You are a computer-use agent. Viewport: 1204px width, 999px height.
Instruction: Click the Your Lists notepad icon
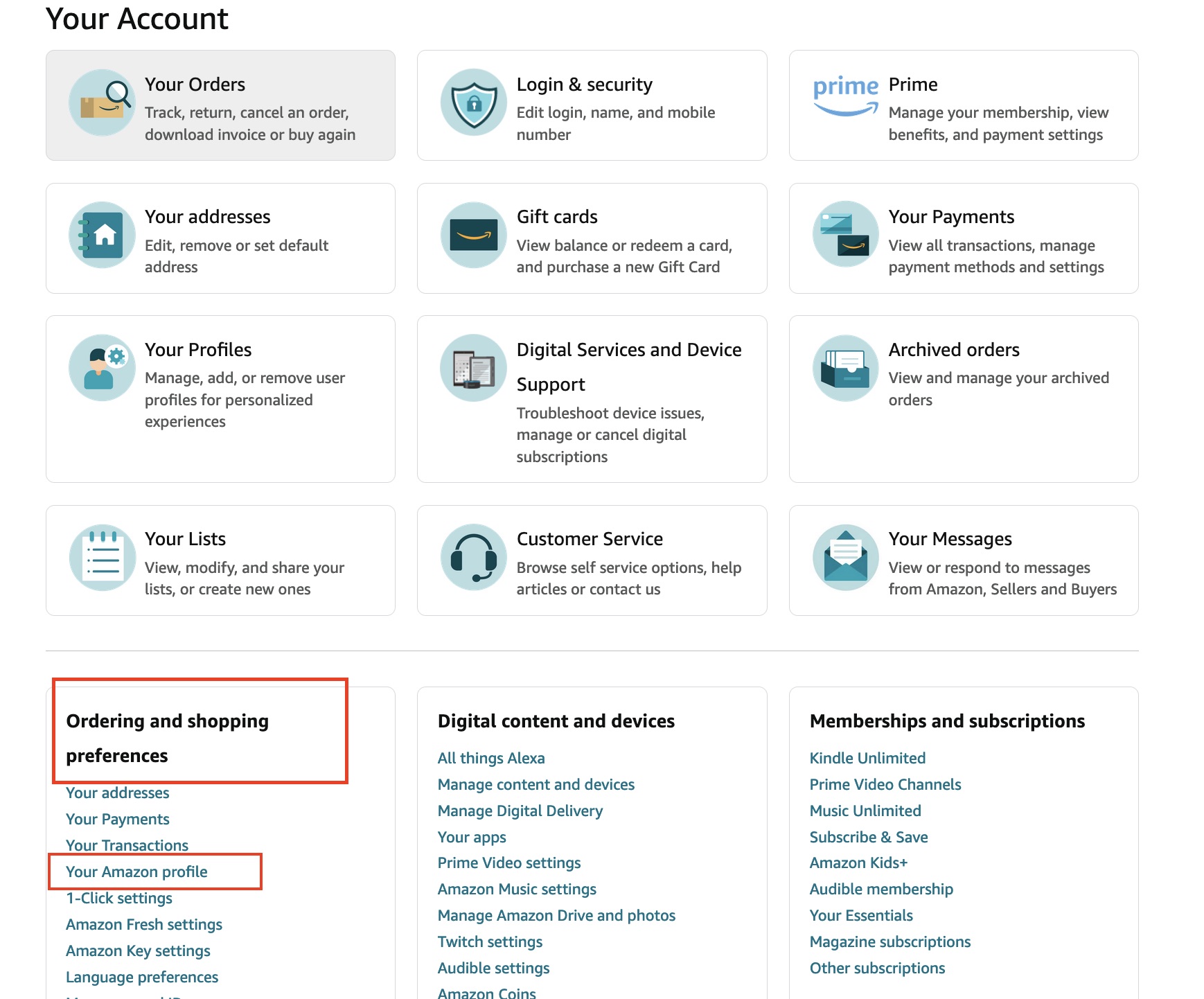tap(102, 558)
